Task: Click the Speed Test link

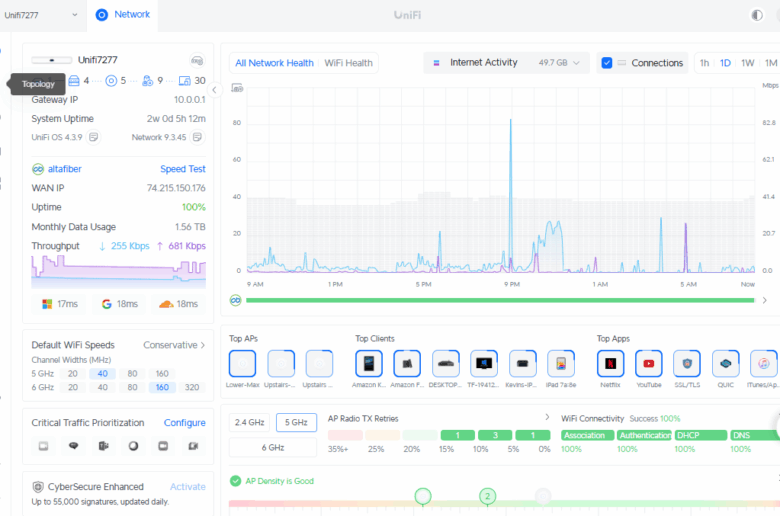Action: pos(183,169)
